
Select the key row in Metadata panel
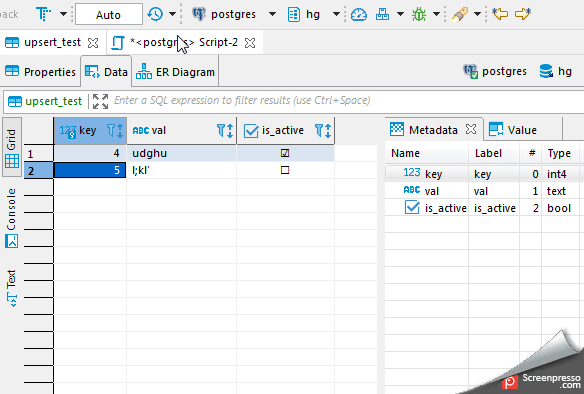click(484, 174)
